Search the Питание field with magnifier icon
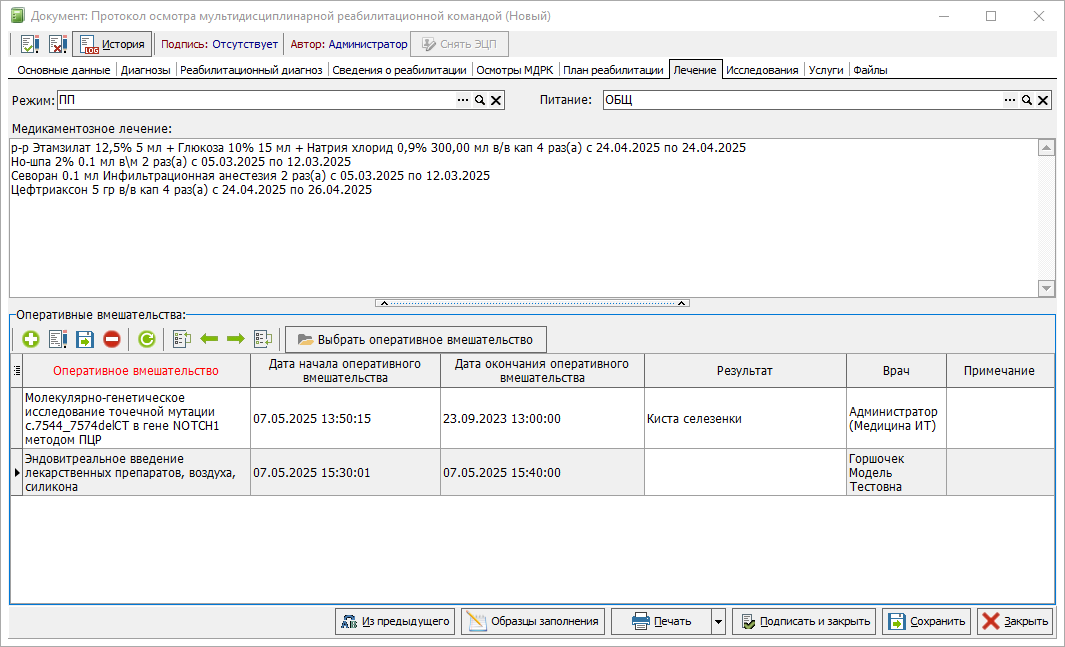 click(x=1027, y=100)
